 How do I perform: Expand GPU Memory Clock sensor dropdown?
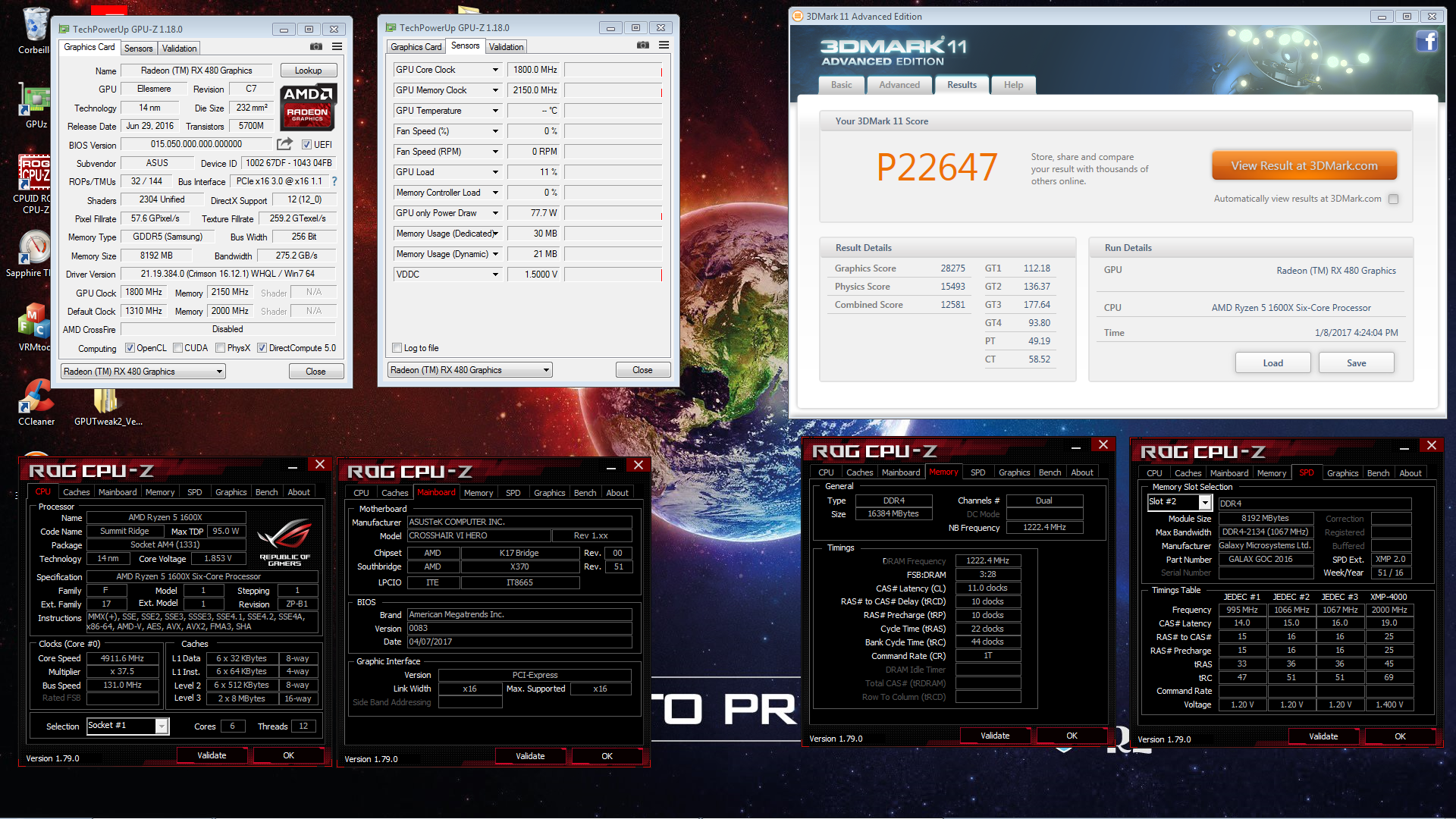495,90
